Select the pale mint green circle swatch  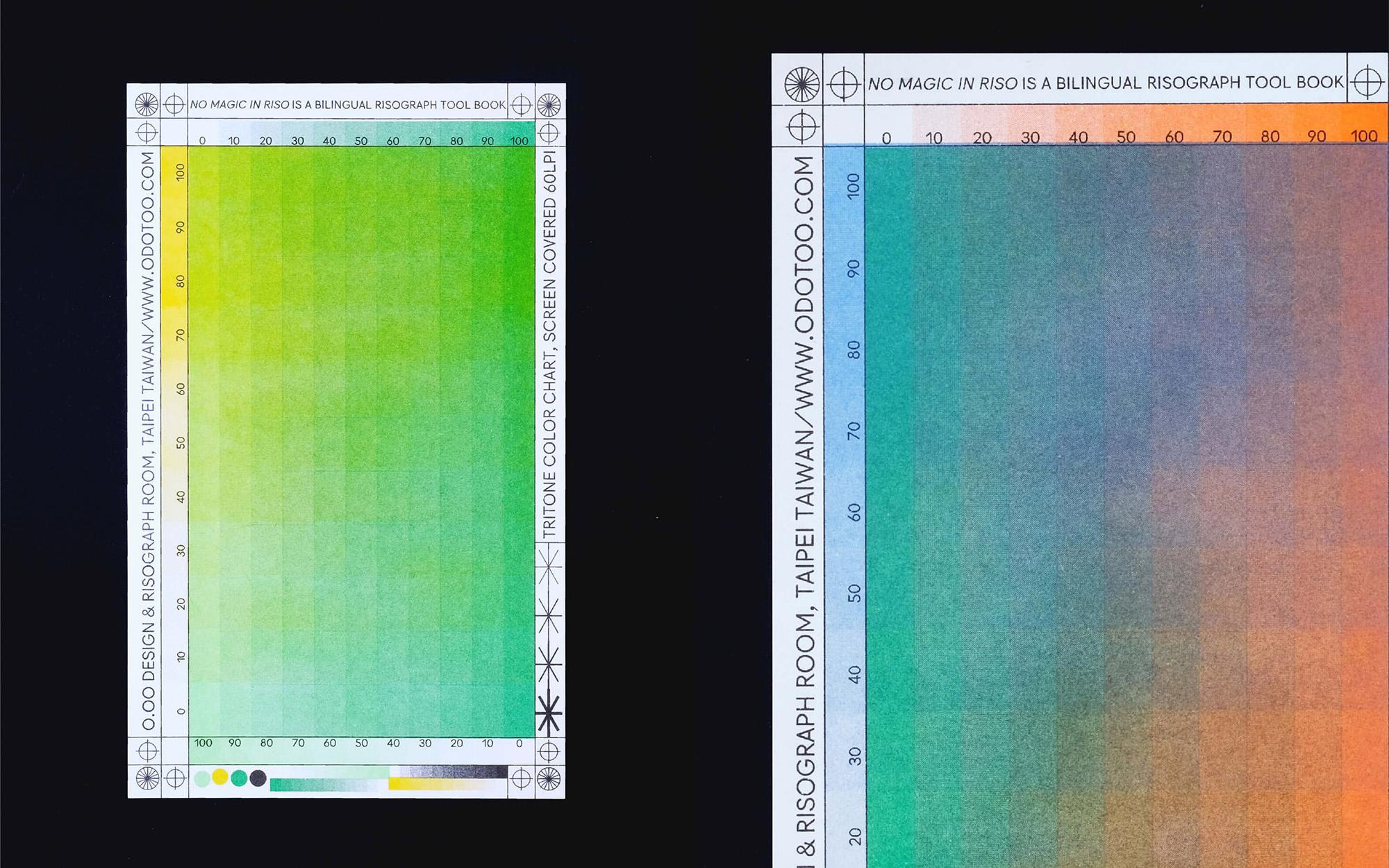click(202, 779)
